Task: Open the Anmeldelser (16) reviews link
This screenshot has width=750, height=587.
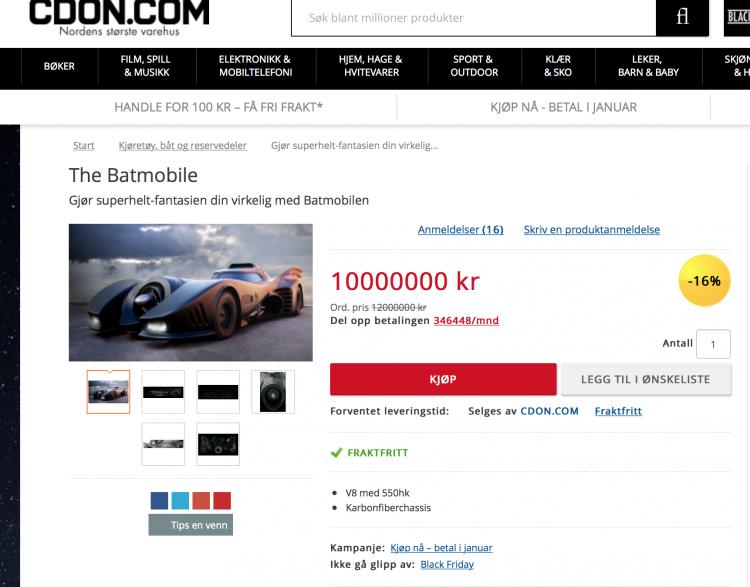Action: (x=461, y=230)
